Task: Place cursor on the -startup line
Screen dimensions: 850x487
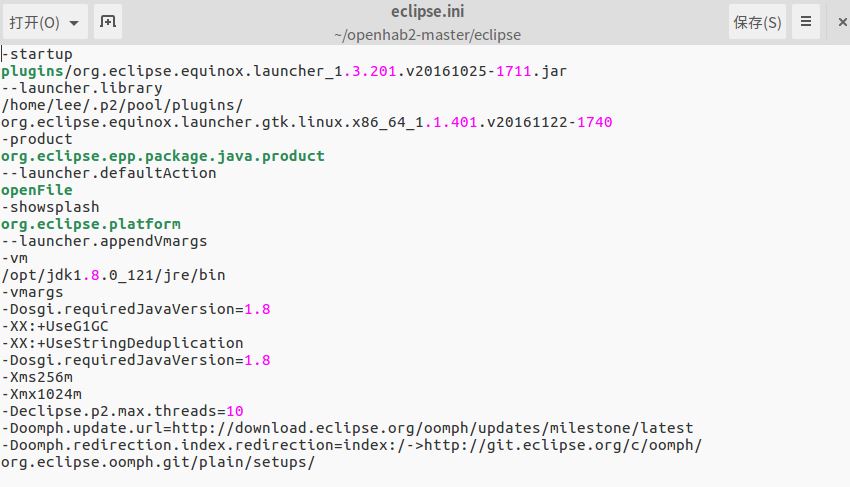Action: tap(37, 54)
